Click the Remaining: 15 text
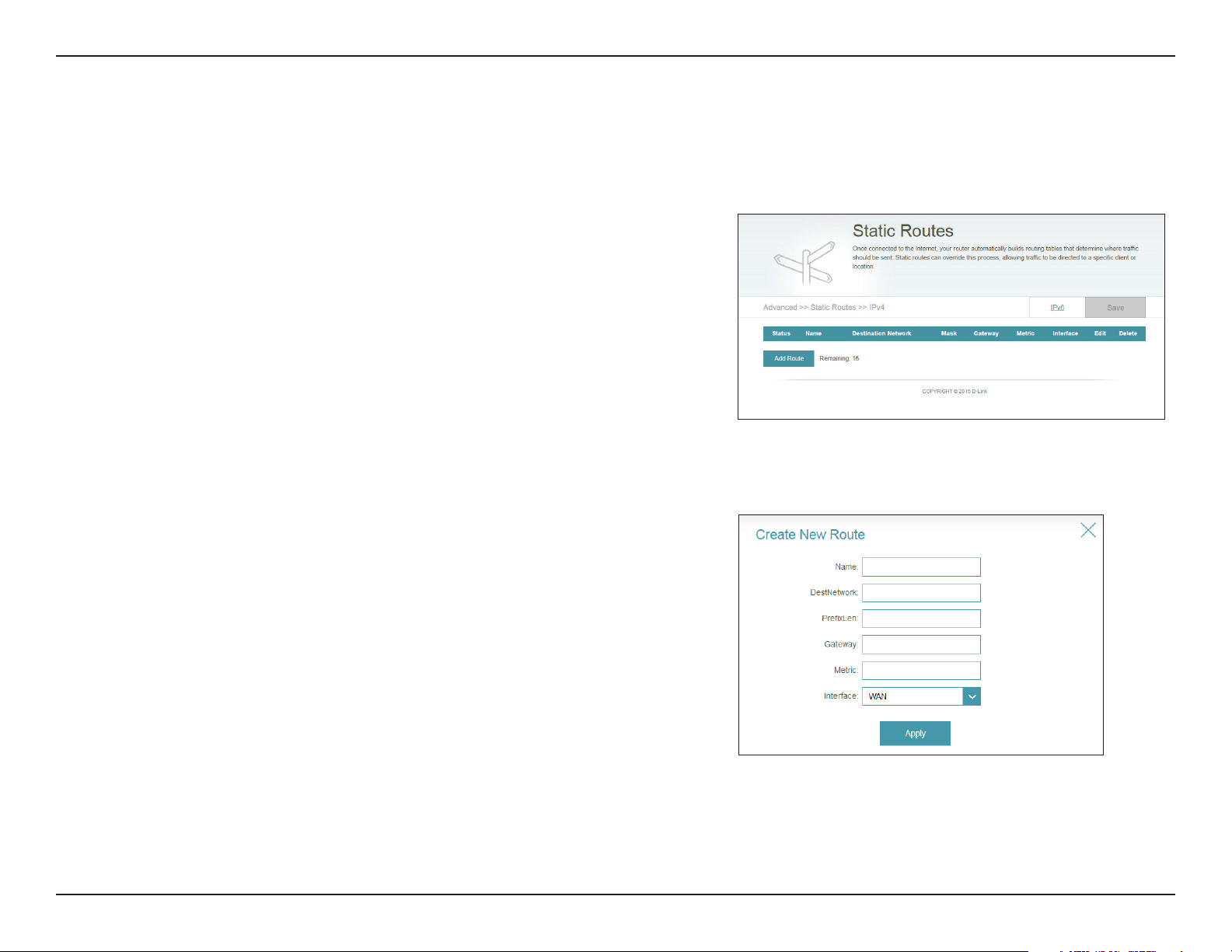This screenshot has height=952, width=1232. click(839, 358)
